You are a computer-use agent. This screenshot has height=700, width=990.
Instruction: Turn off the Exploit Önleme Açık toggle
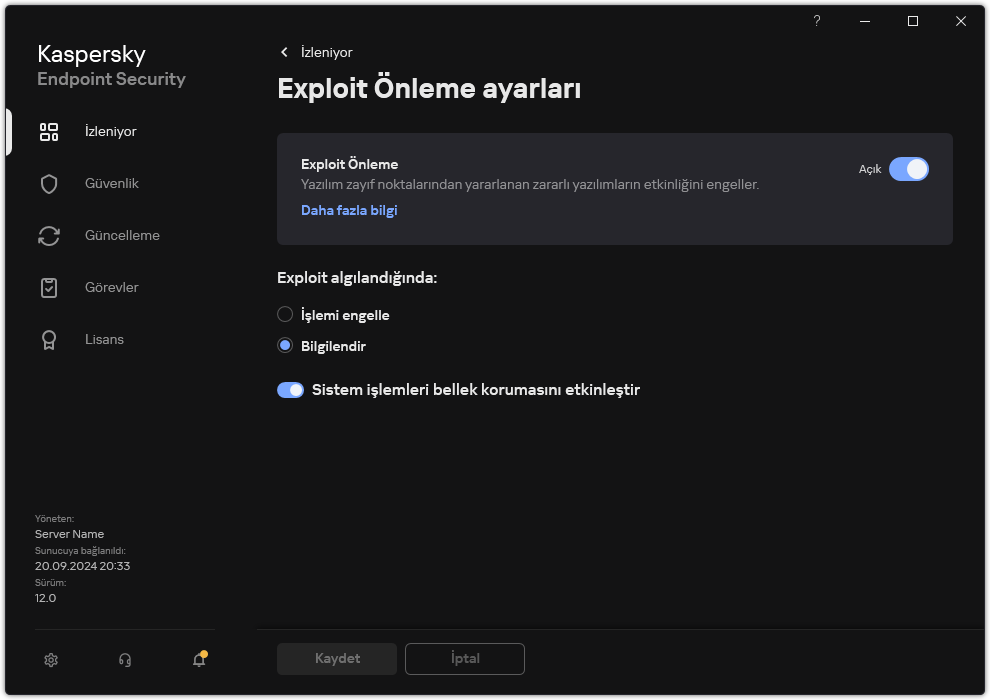(x=908, y=169)
